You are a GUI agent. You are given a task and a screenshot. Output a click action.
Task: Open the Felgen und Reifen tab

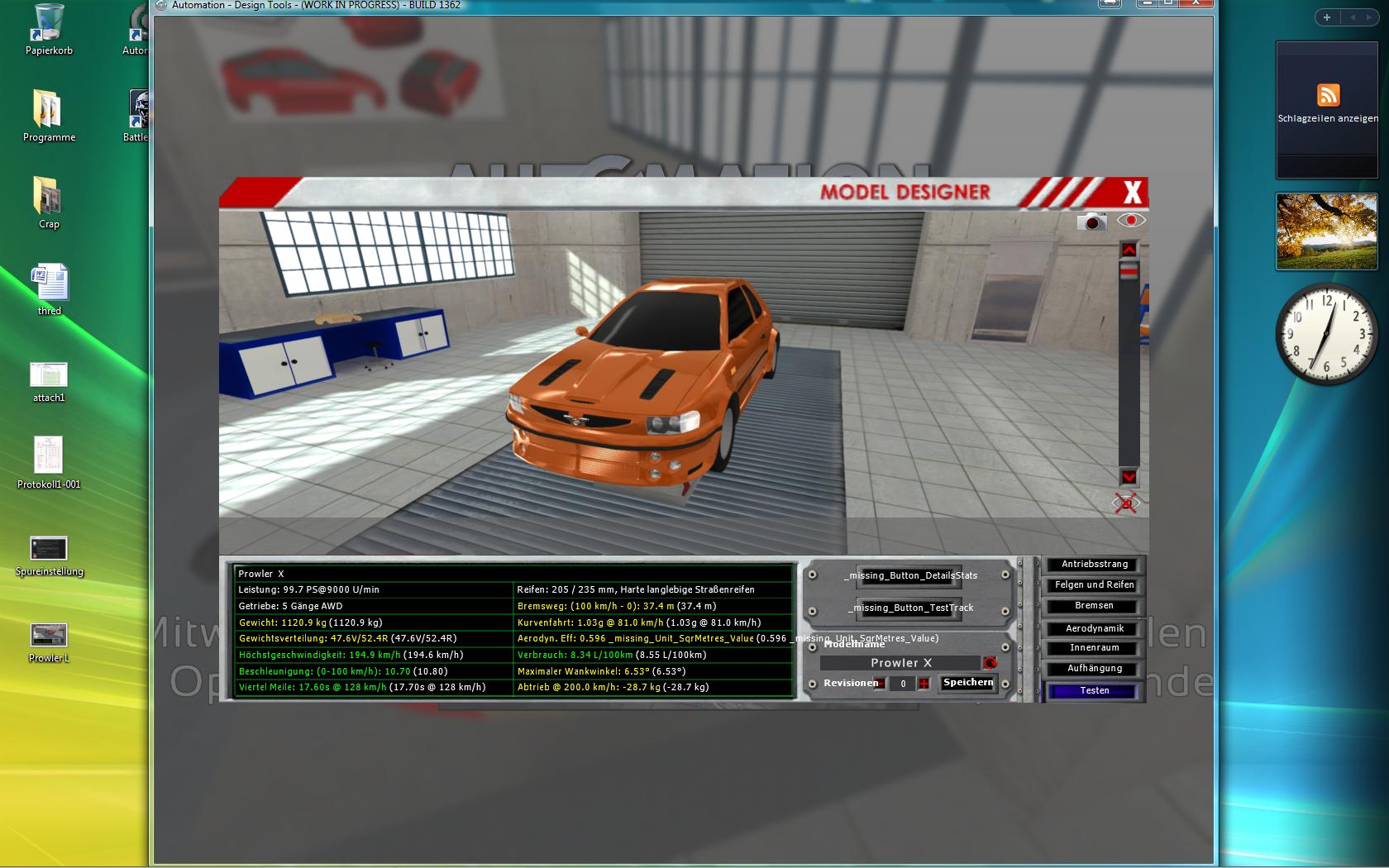coord(1094,585)
